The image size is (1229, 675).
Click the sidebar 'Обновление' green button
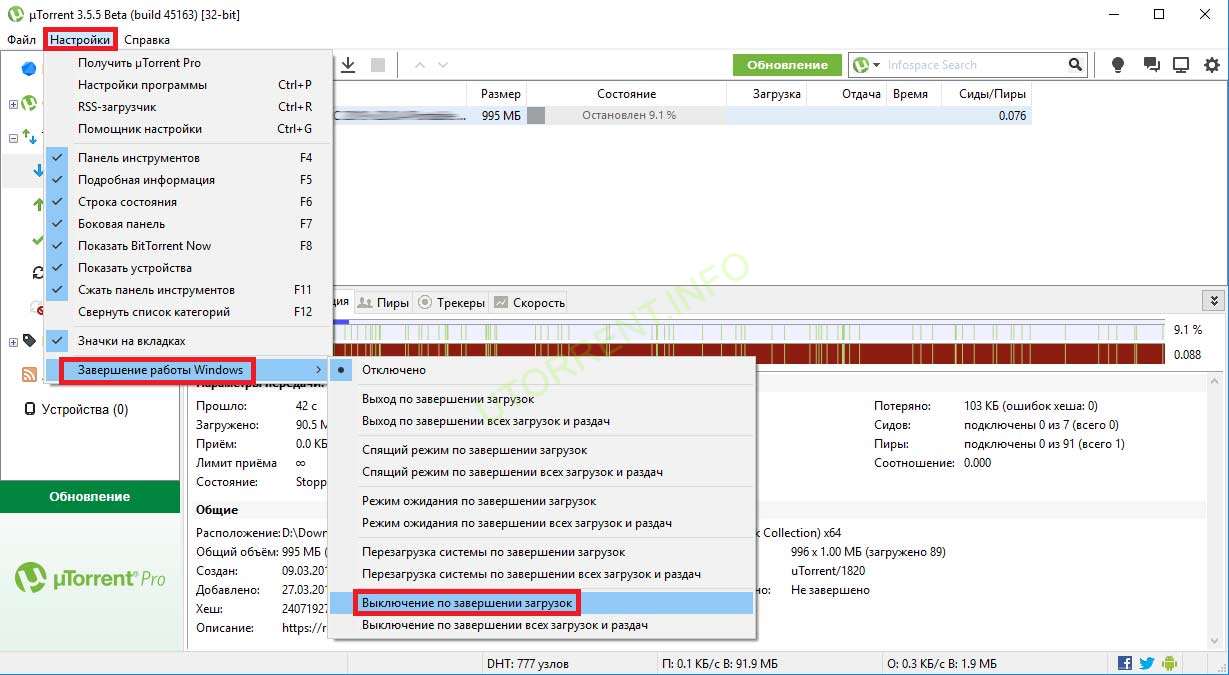[90, 497]
